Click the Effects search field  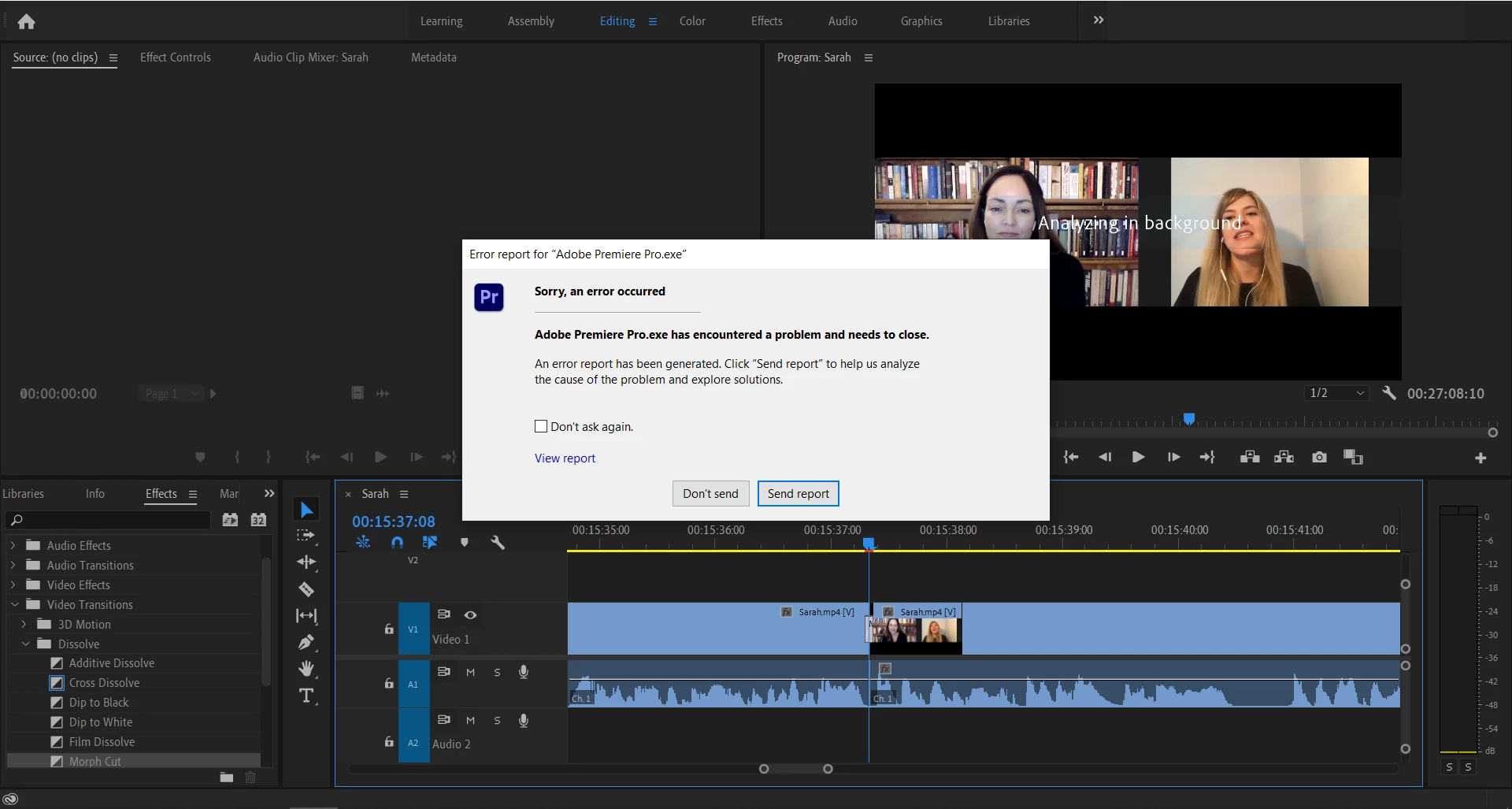pyautogui.click(x=109, y=520)
